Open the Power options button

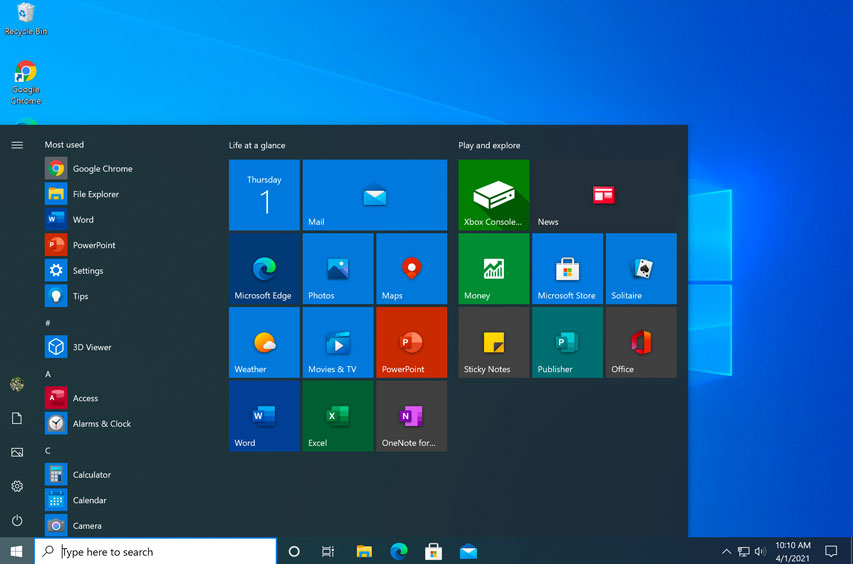point(17,521)
